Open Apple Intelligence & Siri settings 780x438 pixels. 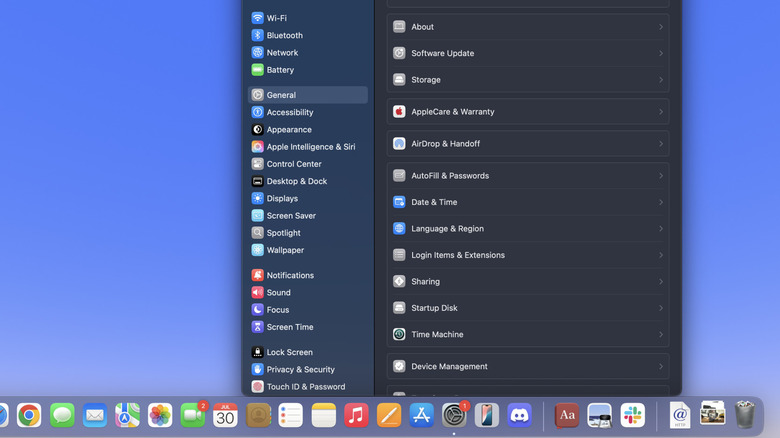[307, 147]
